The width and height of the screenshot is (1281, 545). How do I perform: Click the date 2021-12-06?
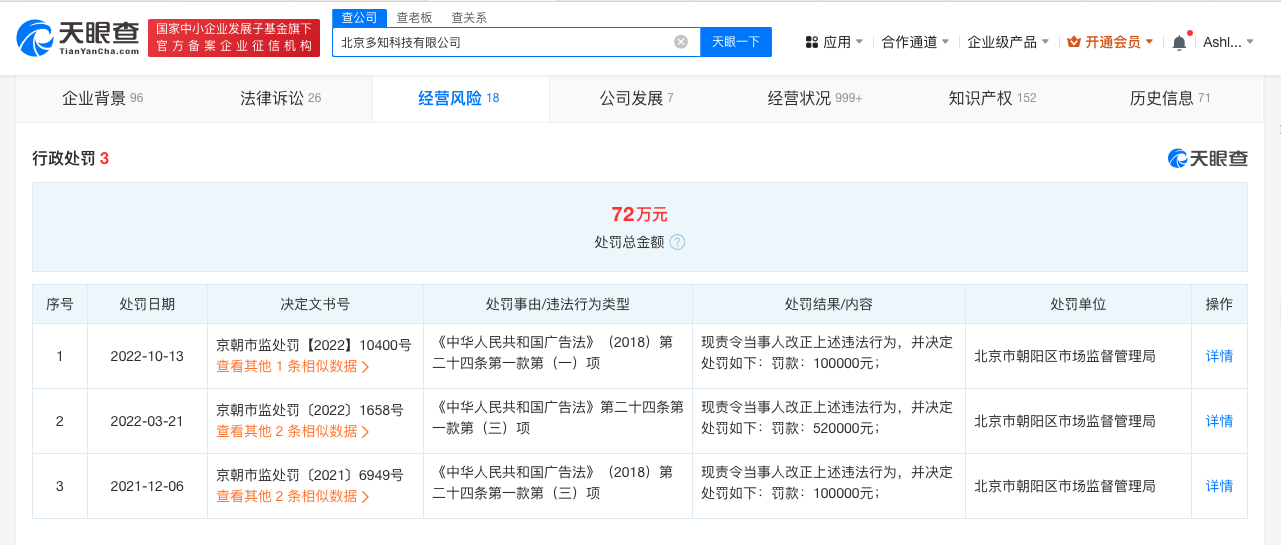click(x=147, y=486)
